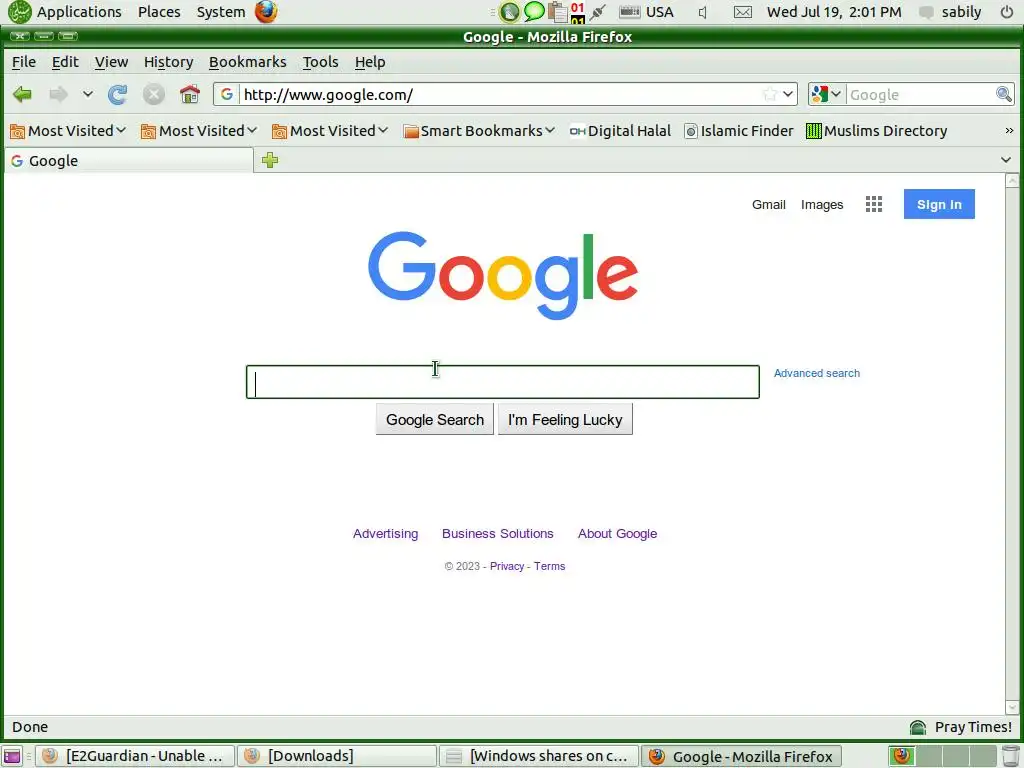
Task: Open the sabily user menu
Action: 951,12
